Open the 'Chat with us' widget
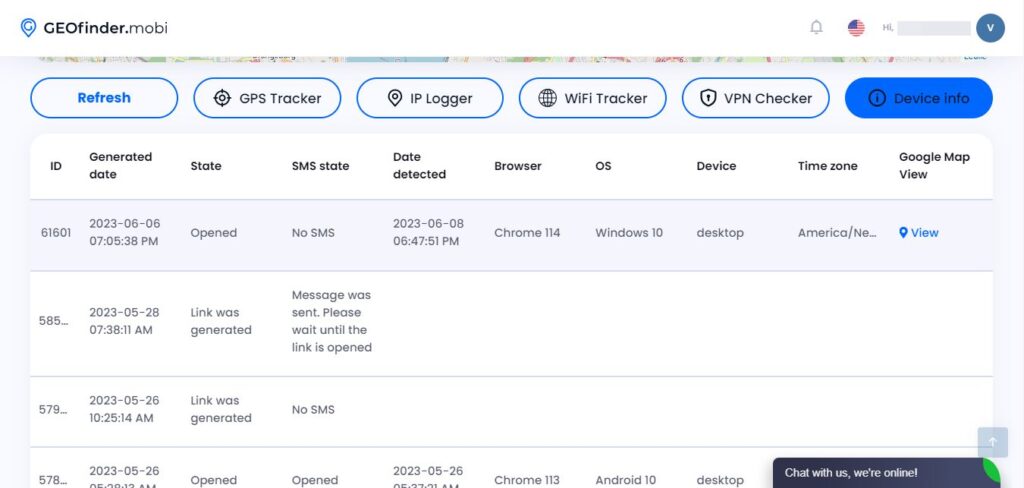The width and height of the screenshot is (1024, 488). (x=886, y=472)
